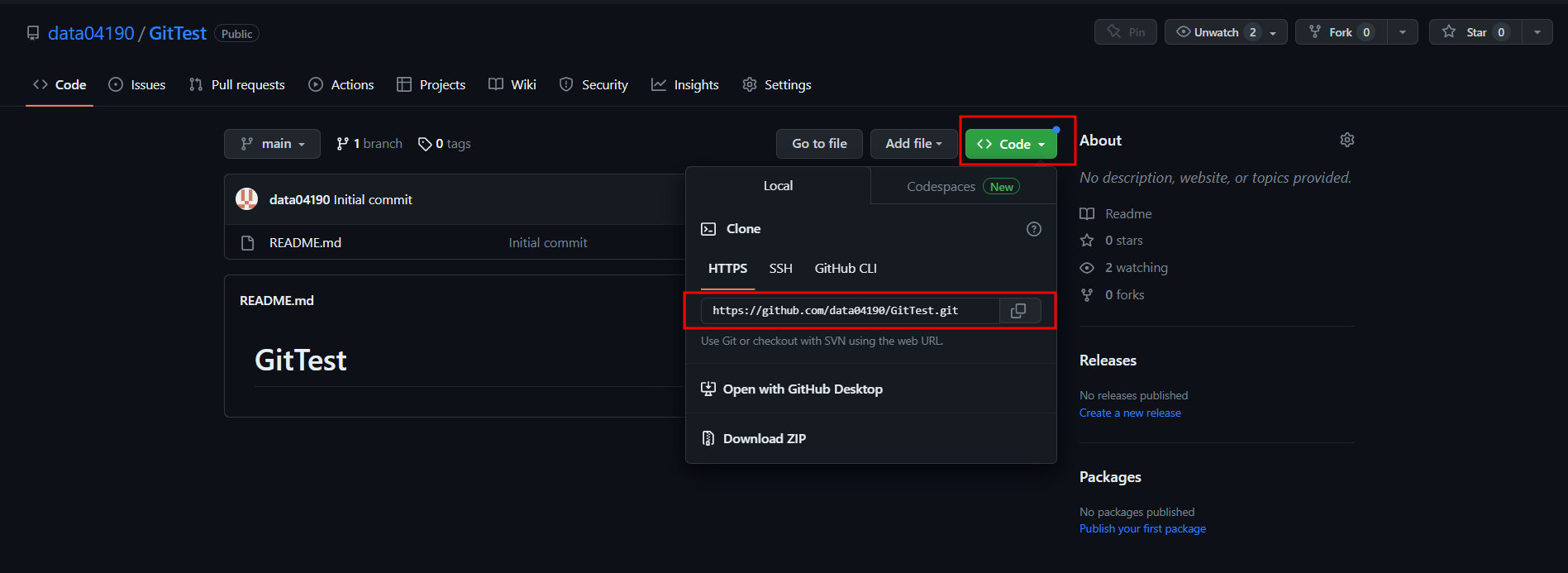This screenshot has height=573, width=1568.
Task: Open the Actions tab
Action: tap(341, 84)
